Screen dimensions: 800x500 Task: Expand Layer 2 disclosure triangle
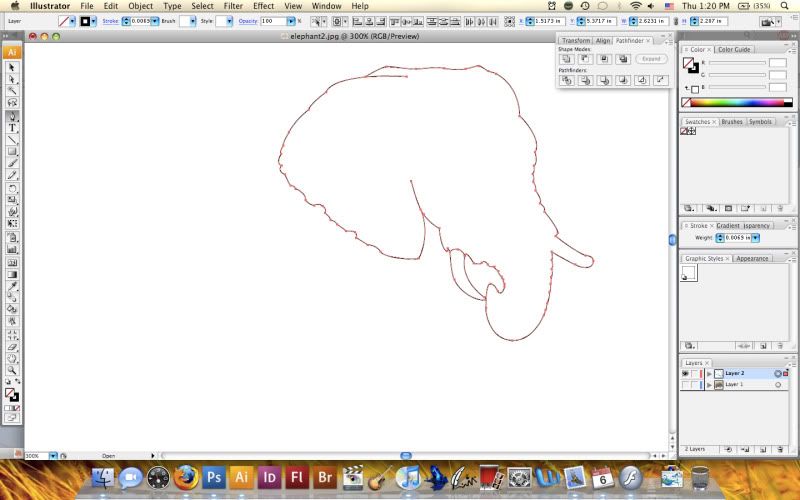[x=709, y=373]
